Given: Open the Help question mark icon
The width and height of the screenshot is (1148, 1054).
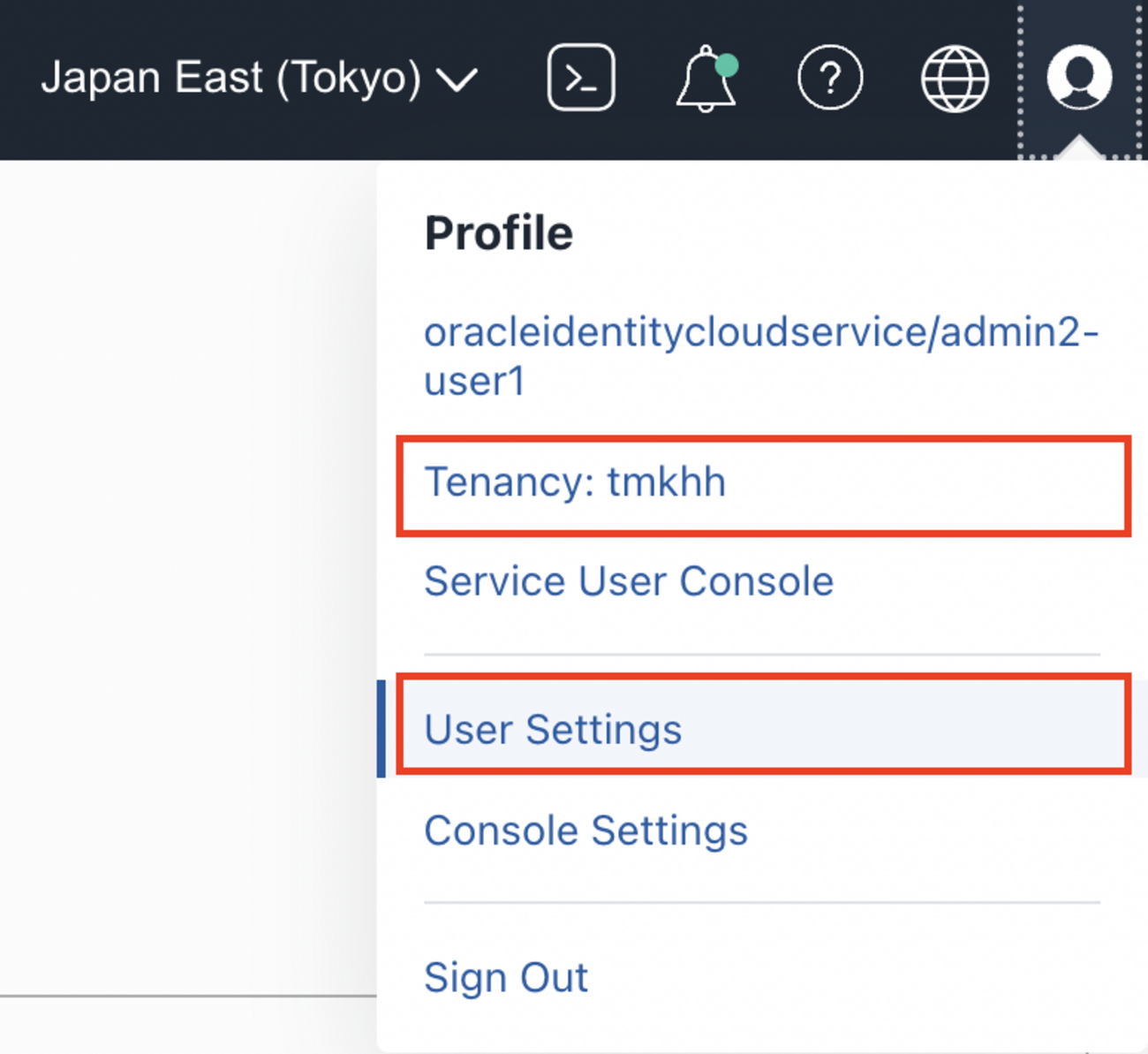Looking at the screenshot, I should tap(830, 78).
